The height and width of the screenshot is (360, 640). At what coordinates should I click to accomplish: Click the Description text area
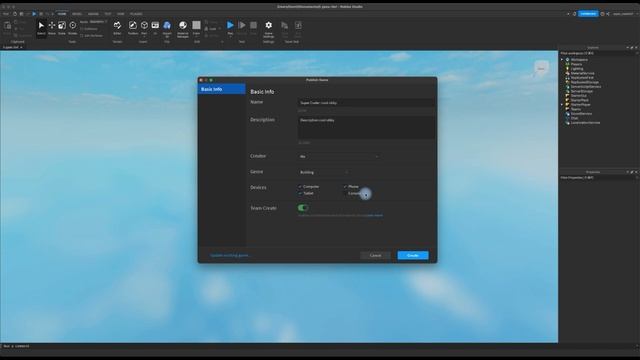pyautogui.click(x=366, y=127)
